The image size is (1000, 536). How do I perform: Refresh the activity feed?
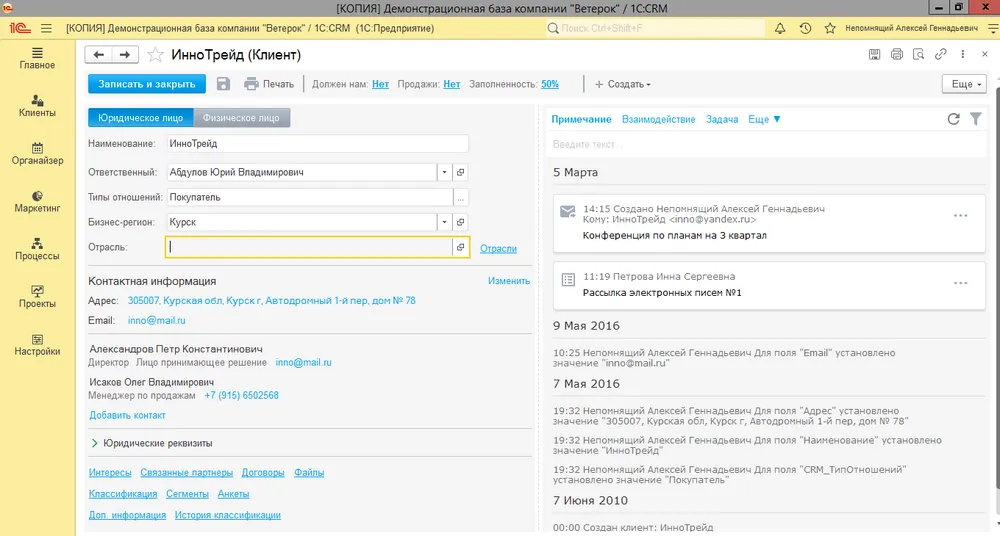coord(953,119)
